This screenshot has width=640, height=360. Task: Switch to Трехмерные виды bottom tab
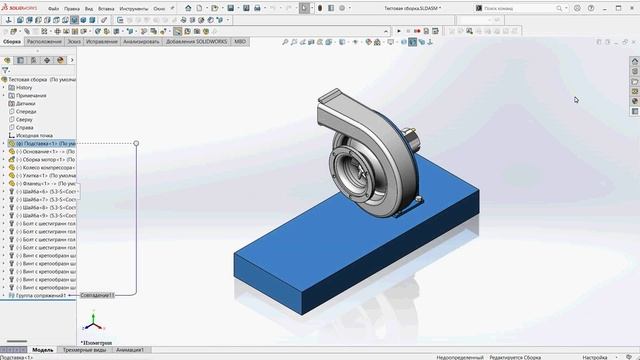[x=84, y=350]
